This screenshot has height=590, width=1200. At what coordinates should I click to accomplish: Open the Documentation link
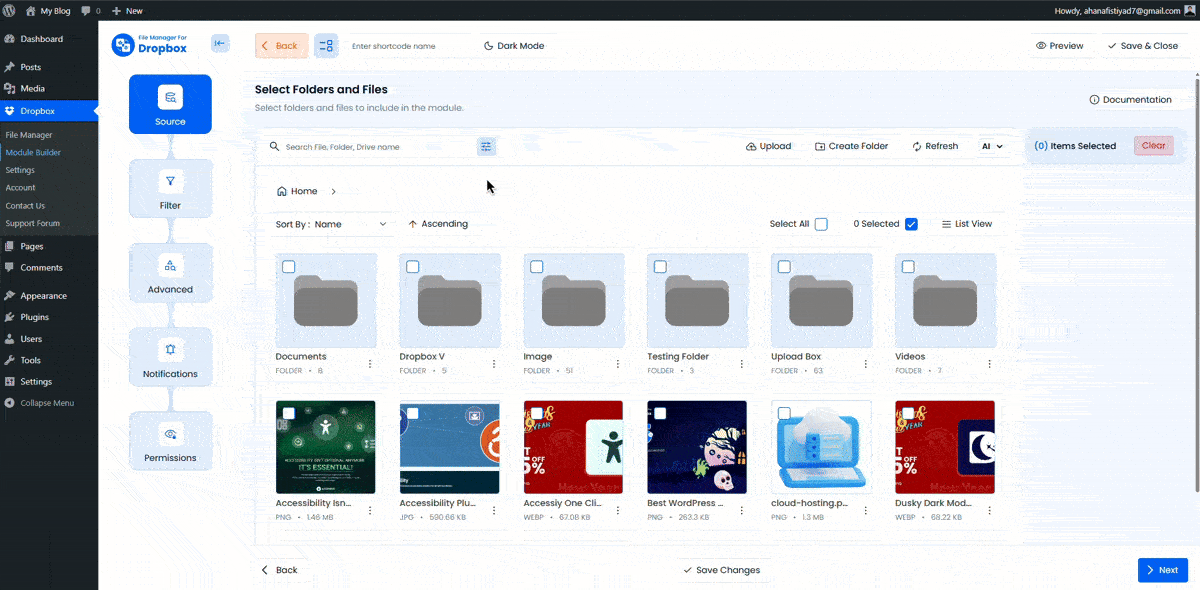1131,99
